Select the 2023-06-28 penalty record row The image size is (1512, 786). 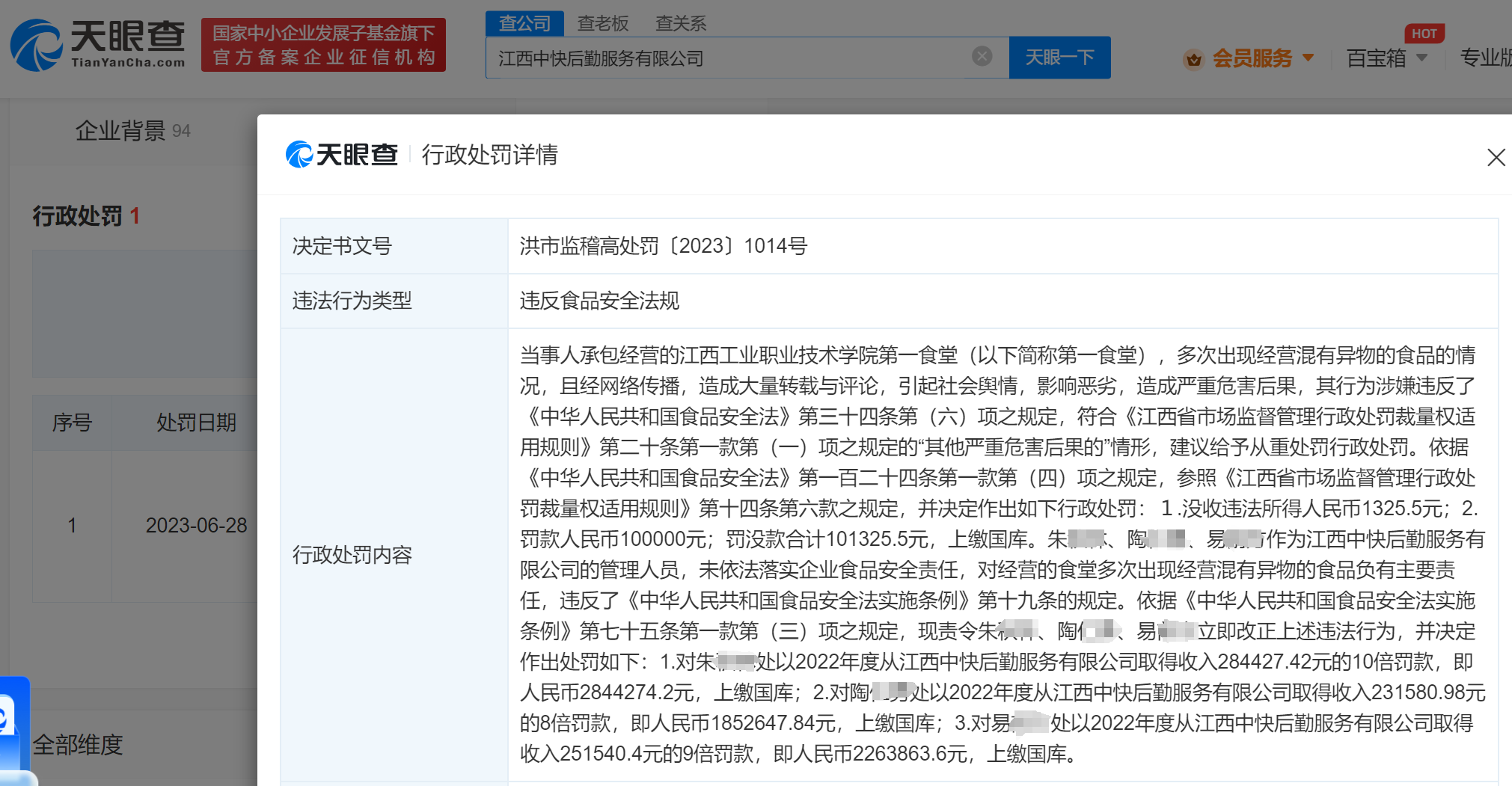pyautogui.click(x=196, y=525)
